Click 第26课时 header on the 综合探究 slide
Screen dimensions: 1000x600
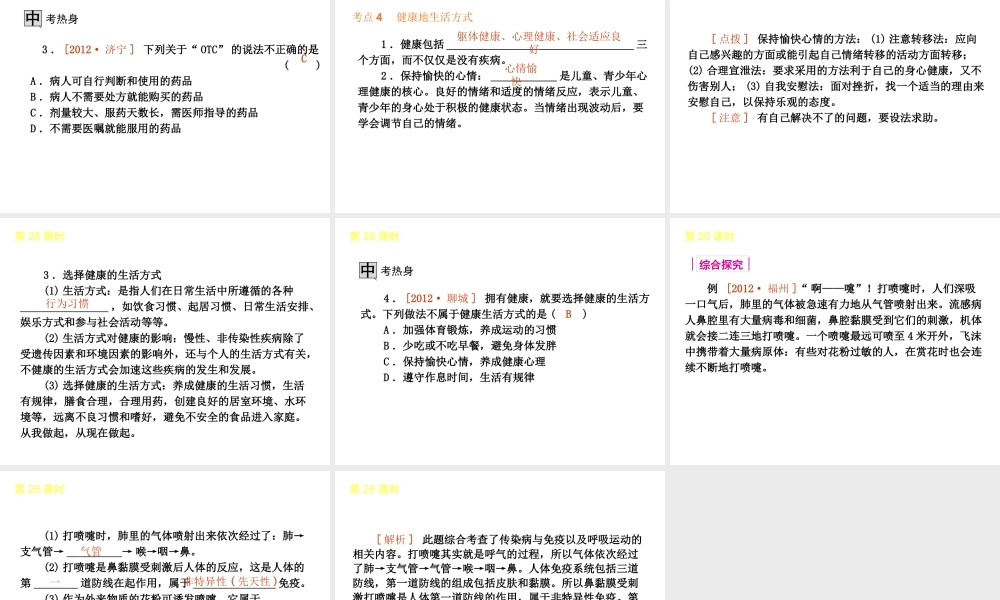pyautogui.click(x=710, y=237)
